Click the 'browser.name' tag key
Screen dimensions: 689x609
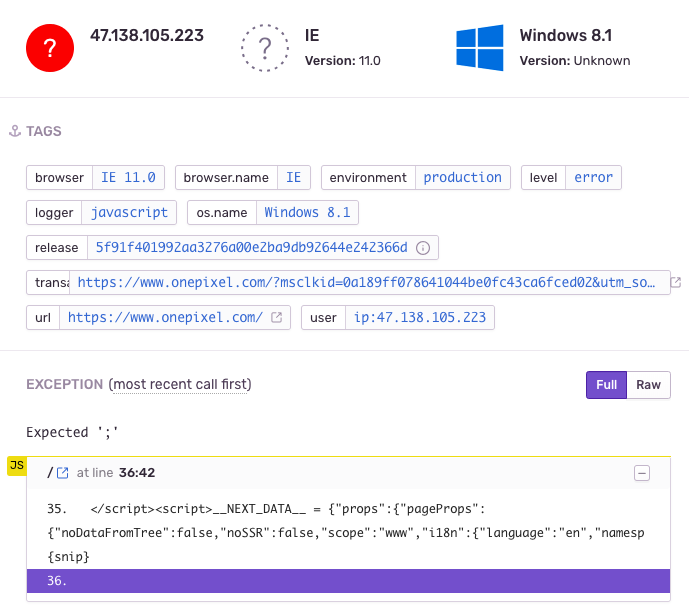(226, 178)
